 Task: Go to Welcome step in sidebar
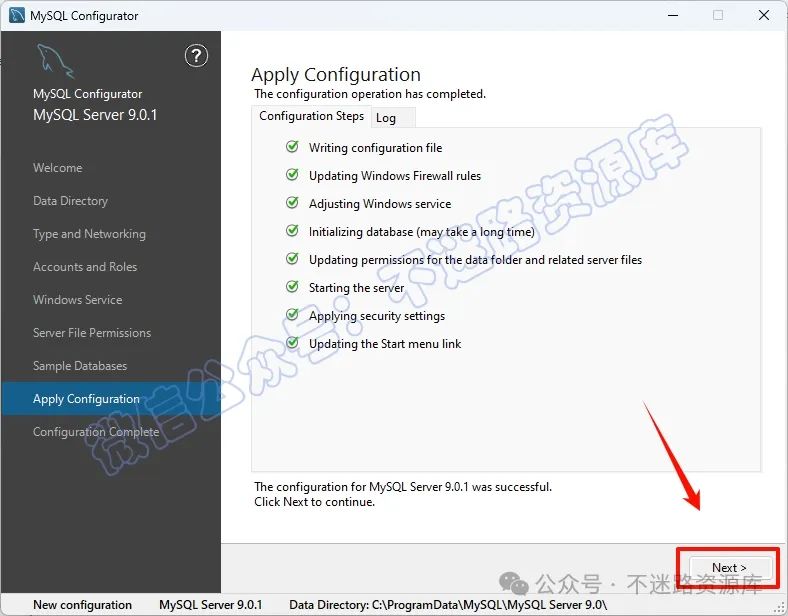tap(58, 168)
